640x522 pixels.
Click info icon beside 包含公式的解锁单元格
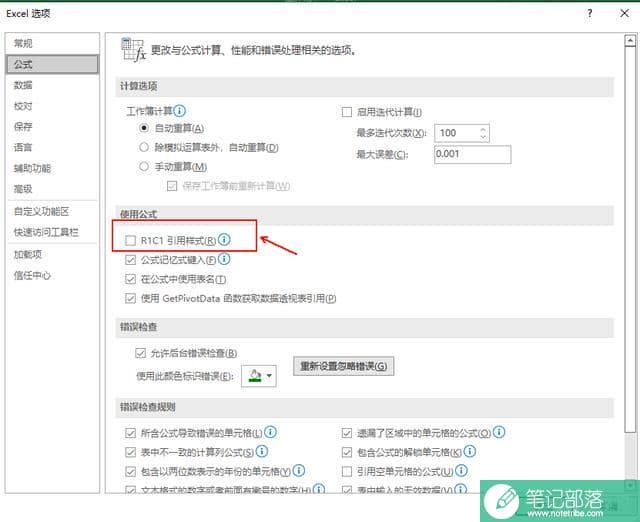click(x=470, y=451)
